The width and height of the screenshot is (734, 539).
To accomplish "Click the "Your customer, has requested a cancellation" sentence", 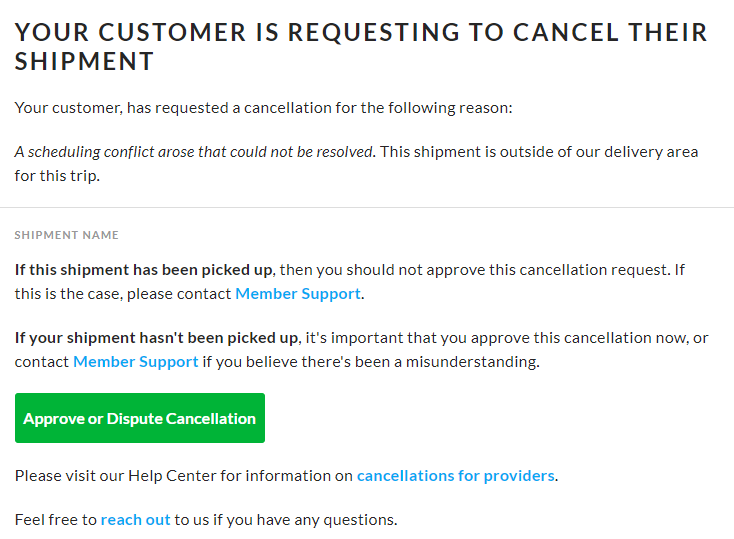I will pos(263,108).
